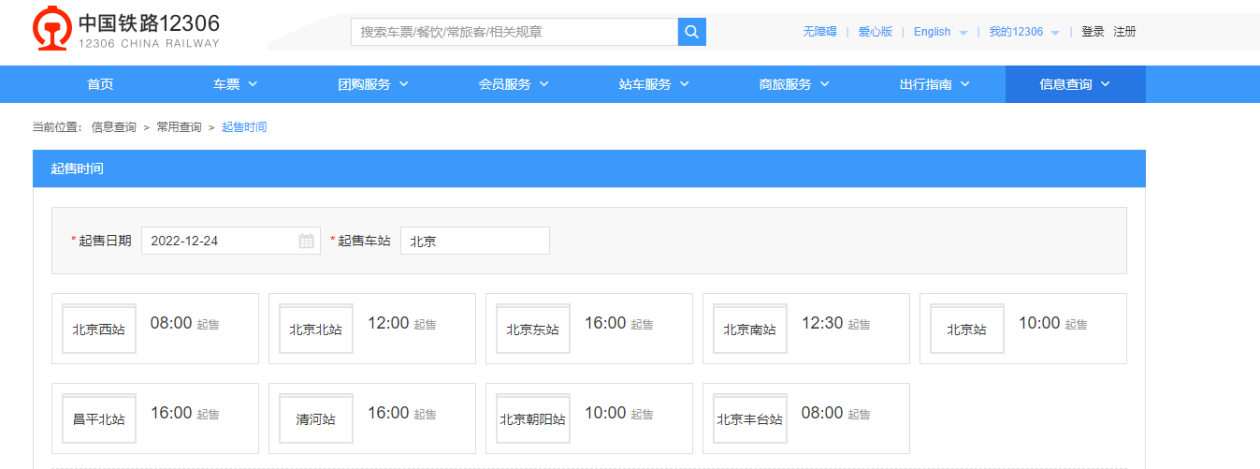Go to 首页 in navigation bar

pyautogui.click(x=100, y=84)
